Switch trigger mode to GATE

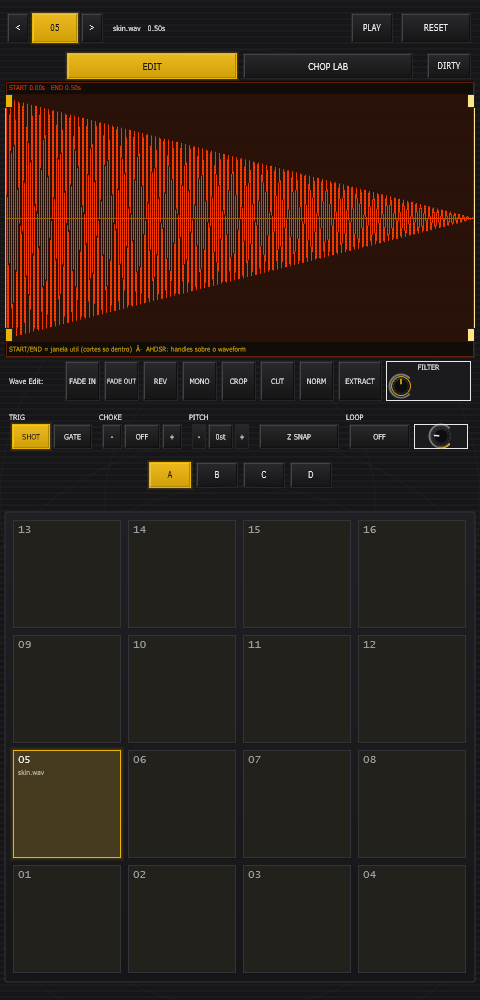[72, 437]
